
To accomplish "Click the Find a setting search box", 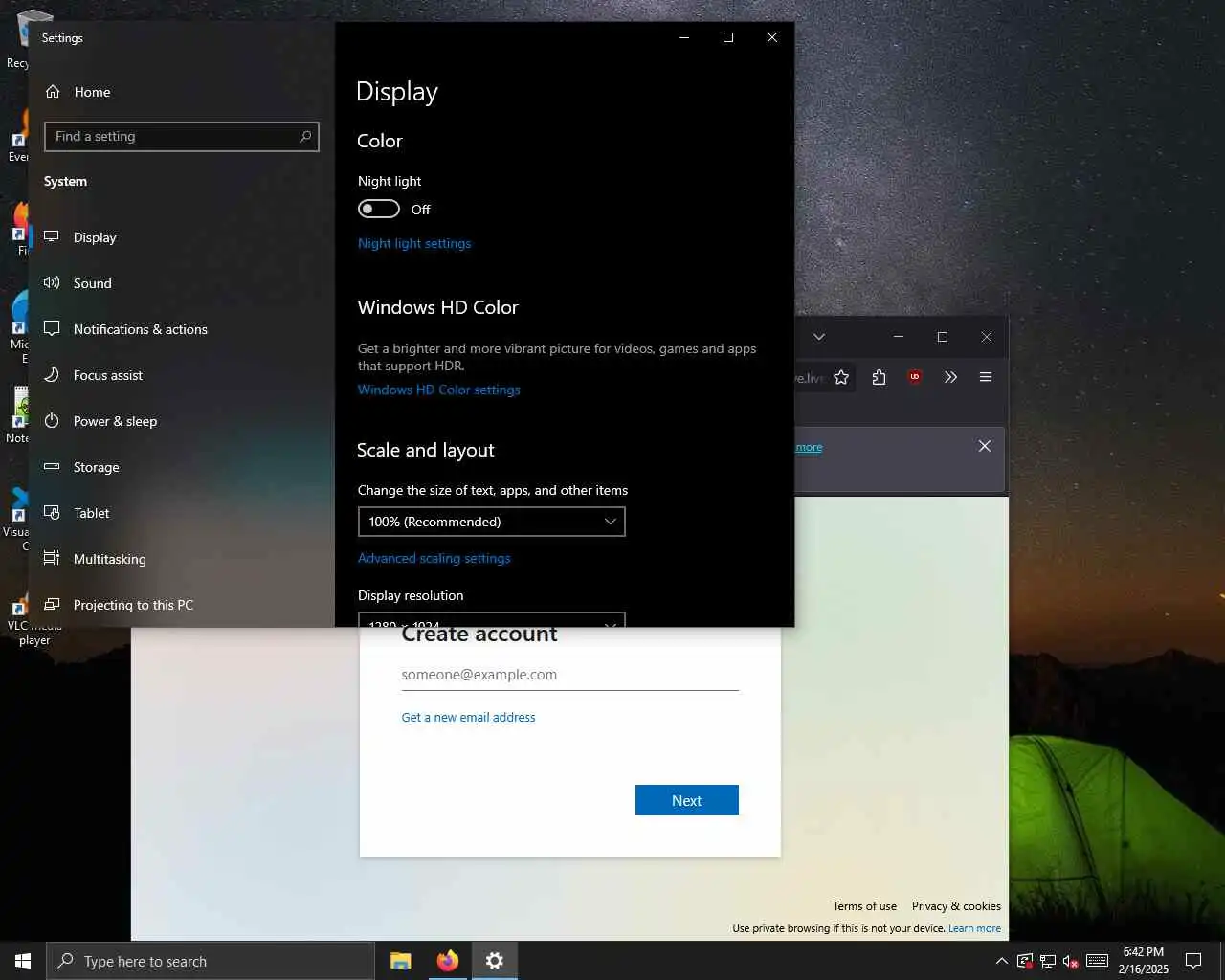I will (182, 137).
